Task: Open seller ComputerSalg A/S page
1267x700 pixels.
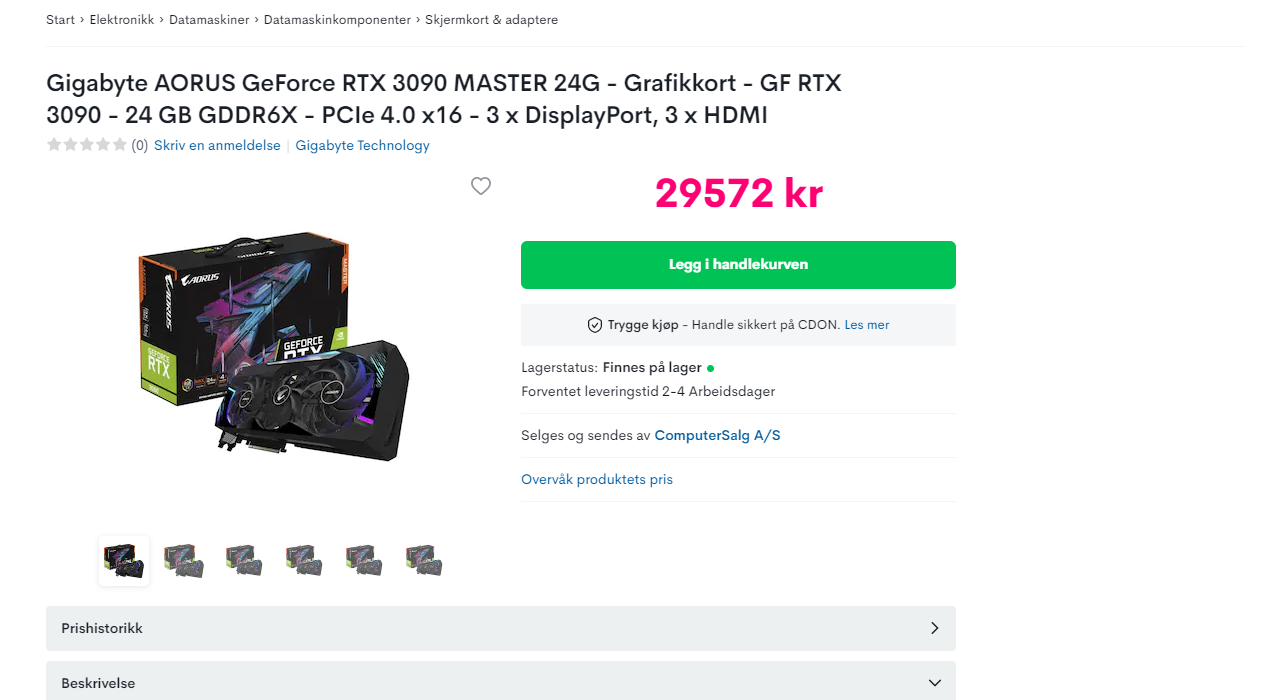Action: click(x=717, y=436)
